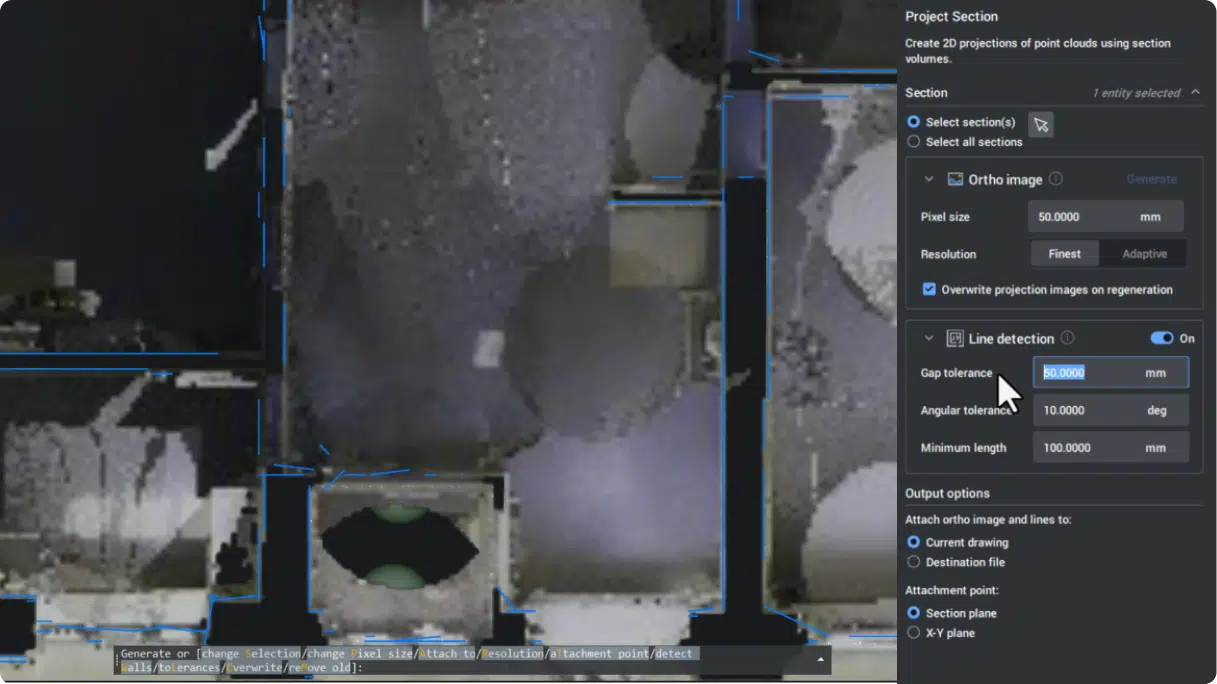Image resolution: width=1217 pixels, height=684 pixels.
Task: Collapse the Section panel header
Action: [1196, 92]
